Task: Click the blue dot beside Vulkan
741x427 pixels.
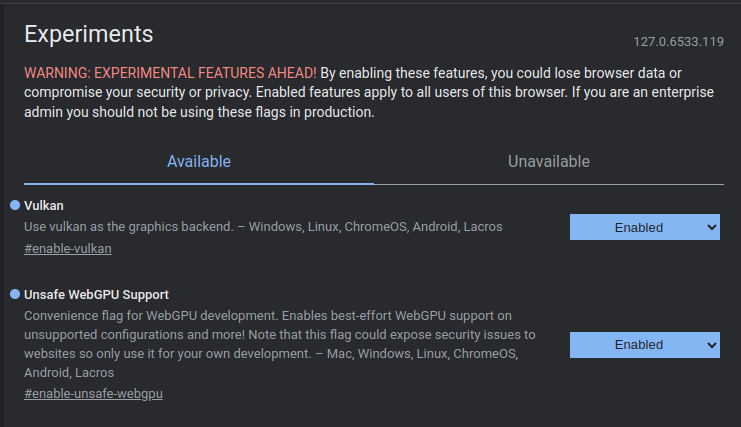Action: (x=15, y=205)
